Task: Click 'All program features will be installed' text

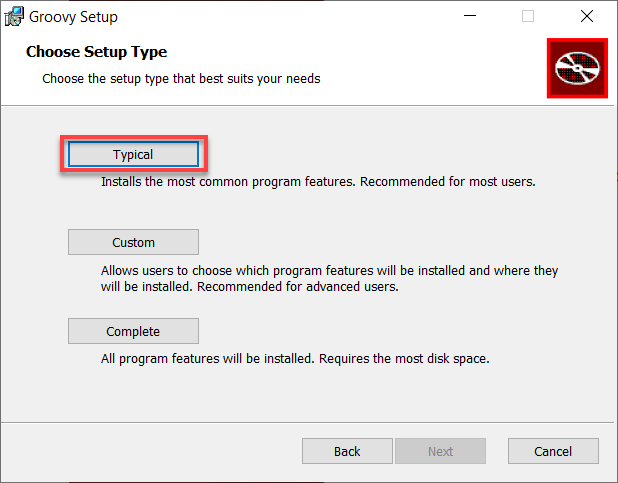Action: [x=295, y=359]
